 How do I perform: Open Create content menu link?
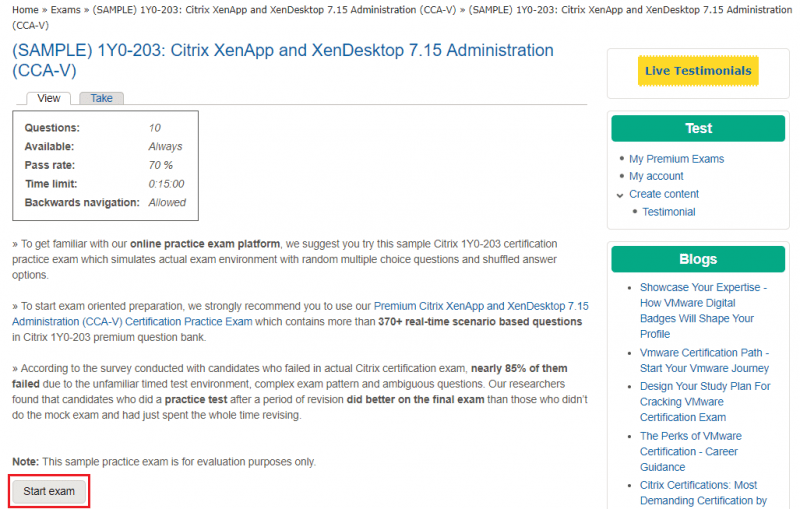pos(664,194)
